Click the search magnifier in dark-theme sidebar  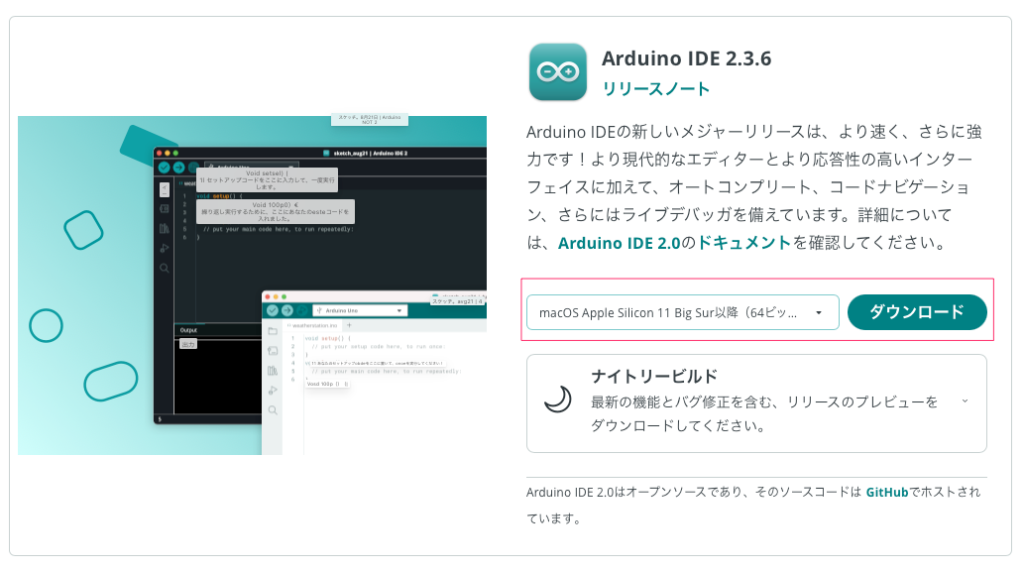(164, 268)
